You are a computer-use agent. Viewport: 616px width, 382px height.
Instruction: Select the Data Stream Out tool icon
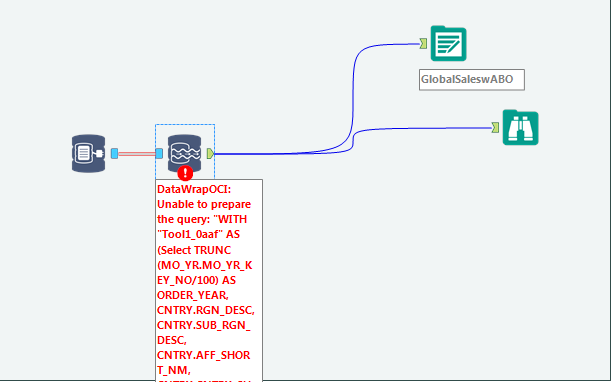click(184, 153)
